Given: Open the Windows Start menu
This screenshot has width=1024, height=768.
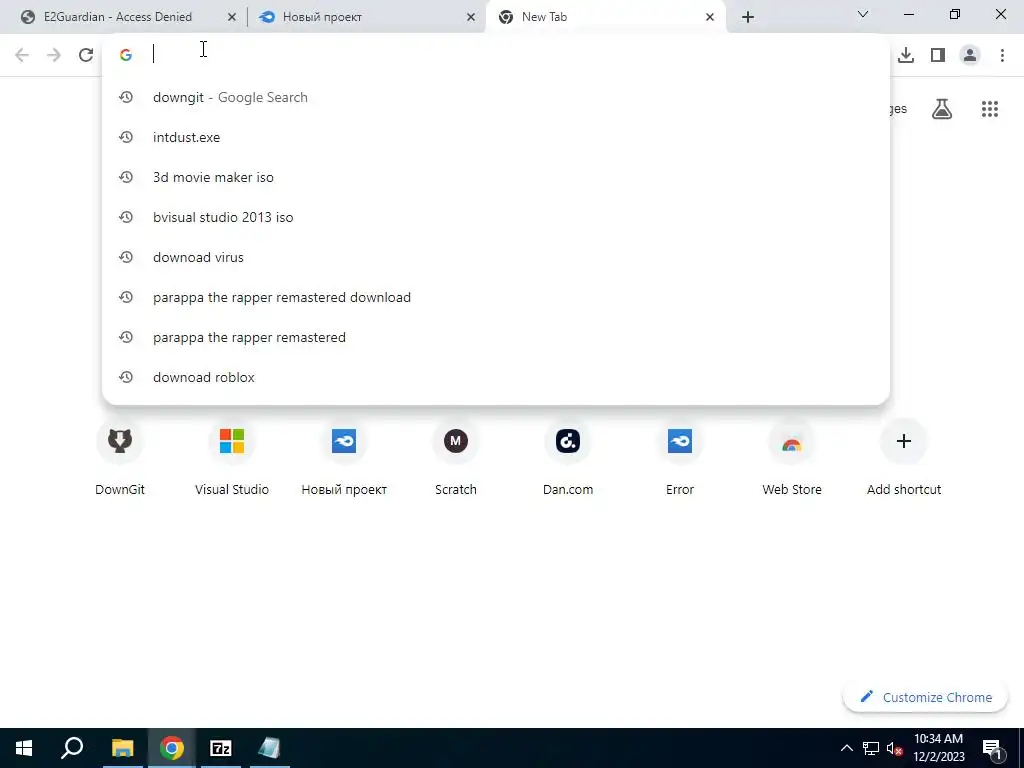Looking at the screenshot, I should 24,748.
